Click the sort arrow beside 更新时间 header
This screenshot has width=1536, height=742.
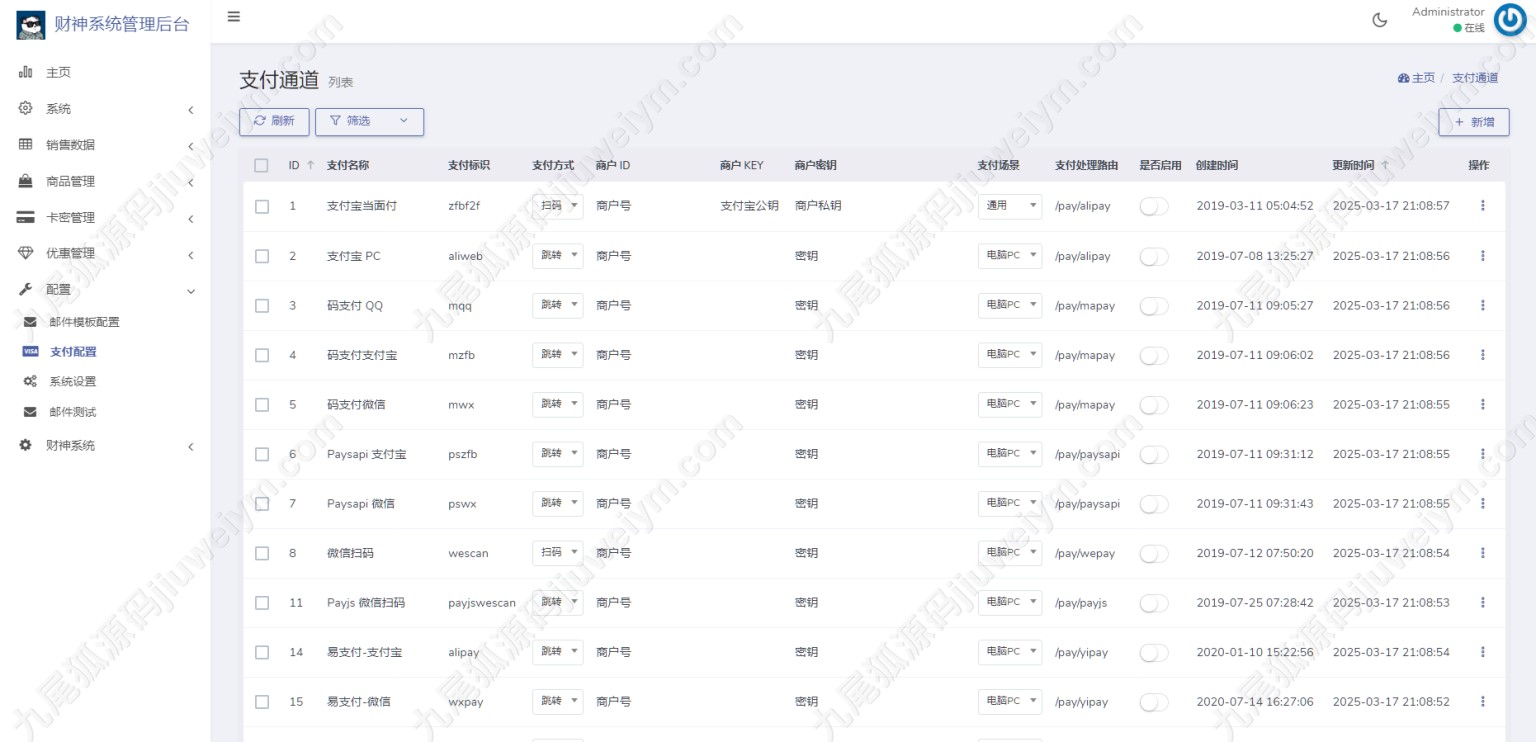1385,165
